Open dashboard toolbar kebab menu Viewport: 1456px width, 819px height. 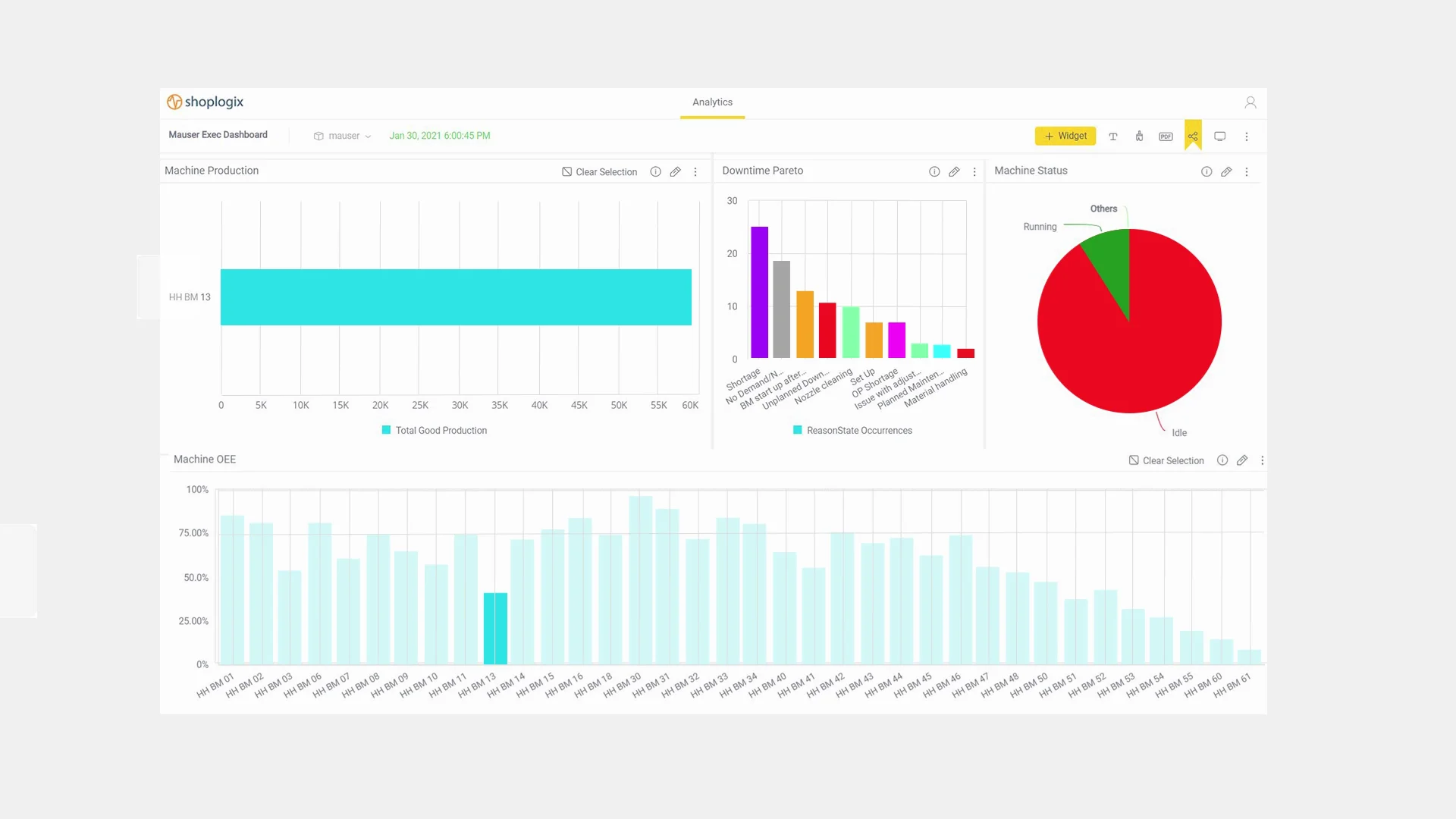(1247, 136)
